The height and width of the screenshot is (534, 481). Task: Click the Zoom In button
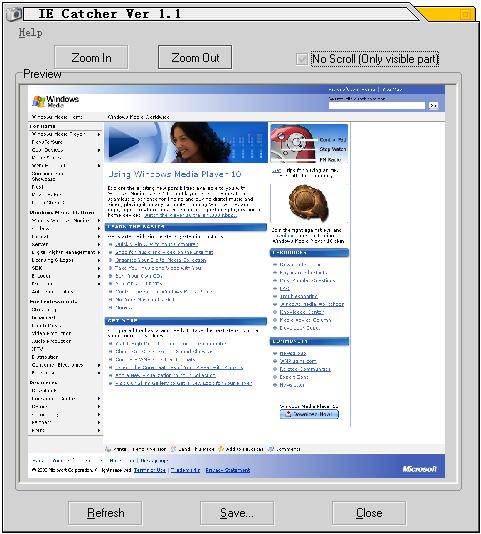click(91, 58)
